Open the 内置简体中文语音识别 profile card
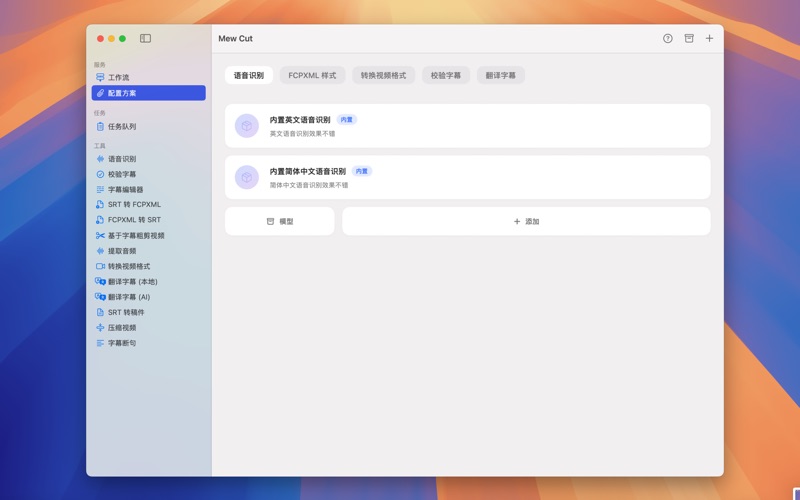 467,177
